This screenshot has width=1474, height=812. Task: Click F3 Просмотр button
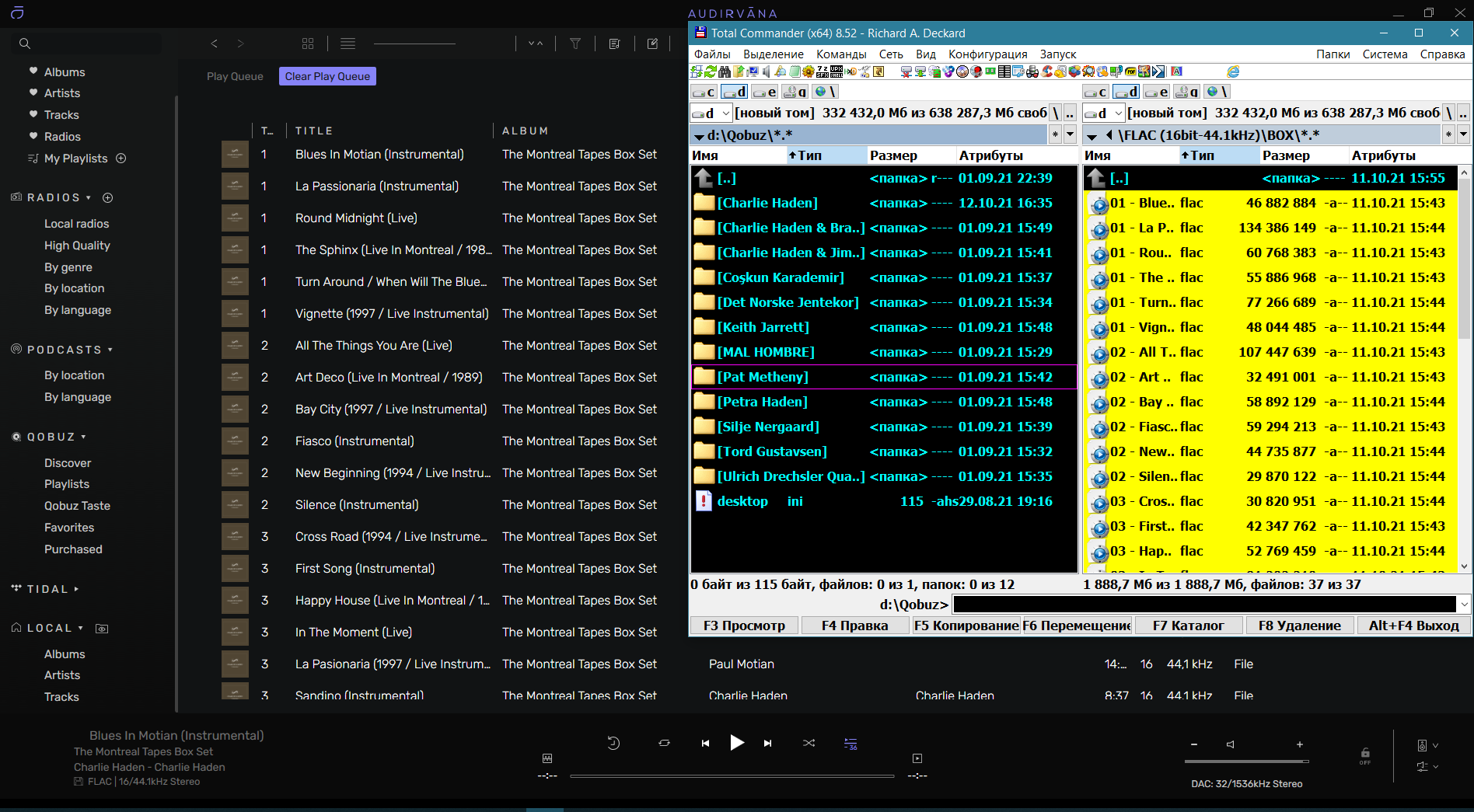click(x=744, y=626)
